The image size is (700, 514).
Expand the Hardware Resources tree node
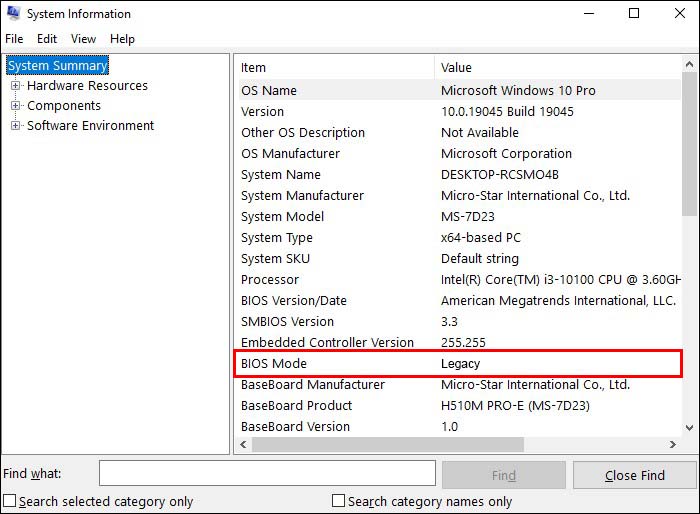pos(16,86)
